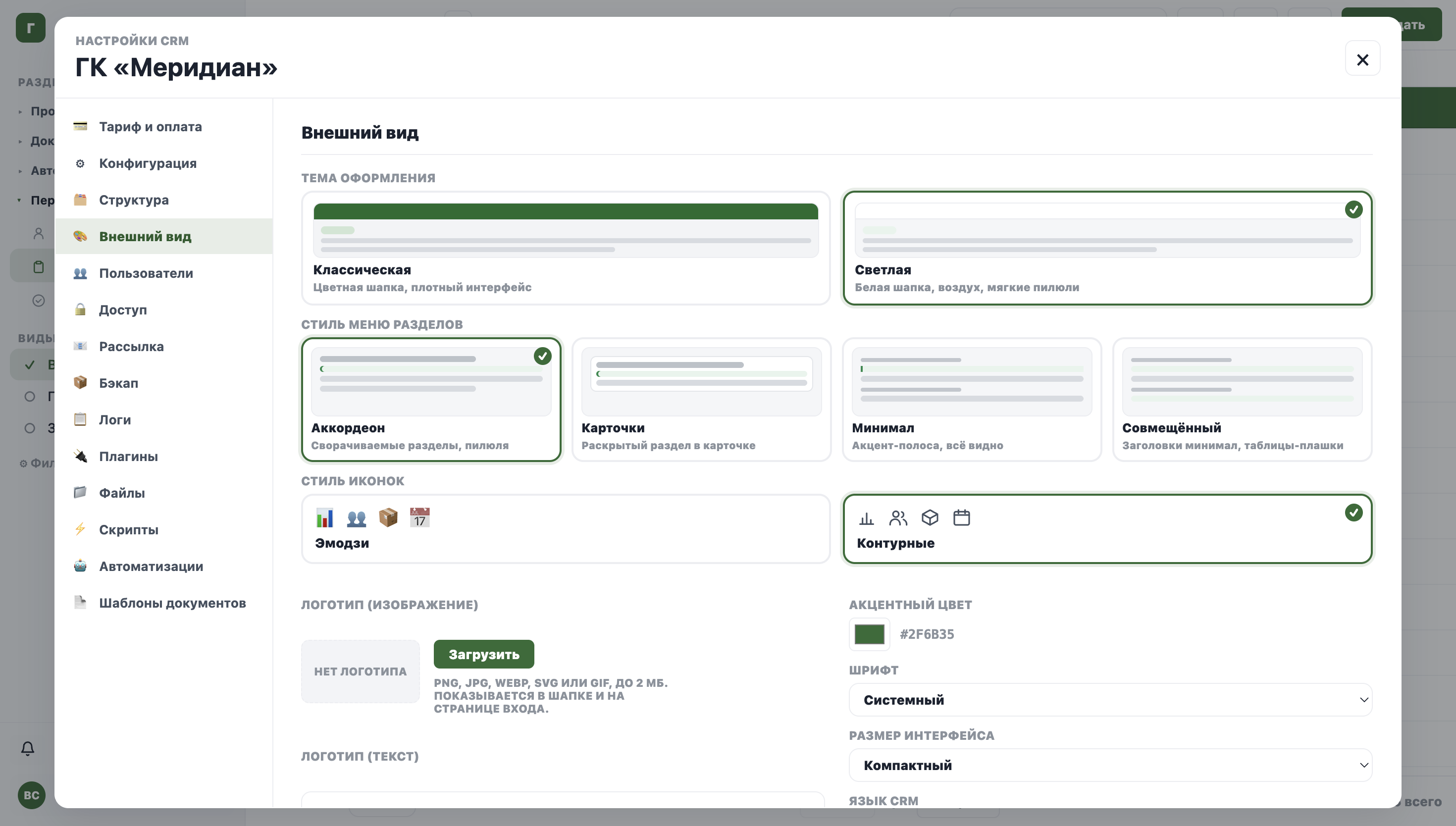Choose the Минимал menu style
Image resolution: width=1456 pixels, height=826 pixels.
(972, 400)
